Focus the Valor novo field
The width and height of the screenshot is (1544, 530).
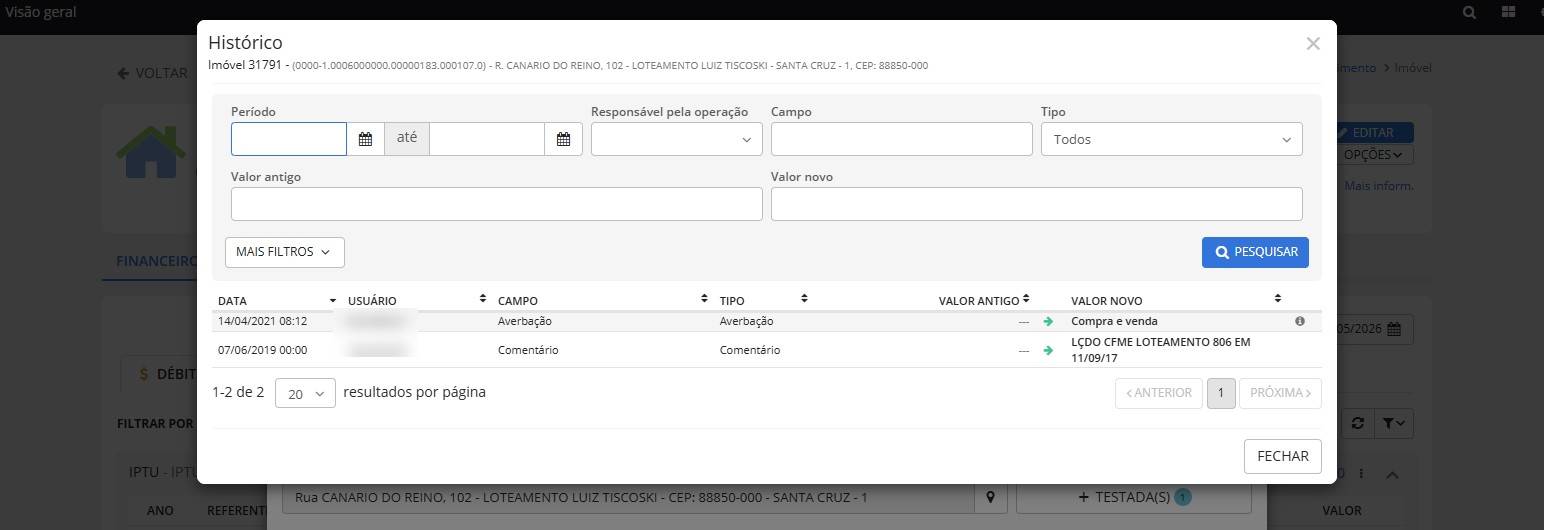(x=1036, y=204)
